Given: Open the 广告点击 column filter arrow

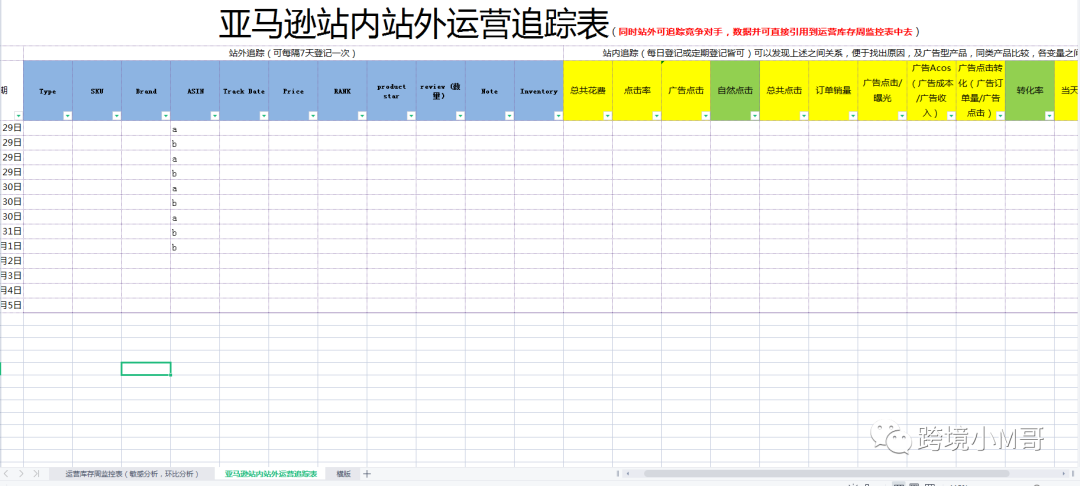Looking at the screenshot, I should [705, 116].
